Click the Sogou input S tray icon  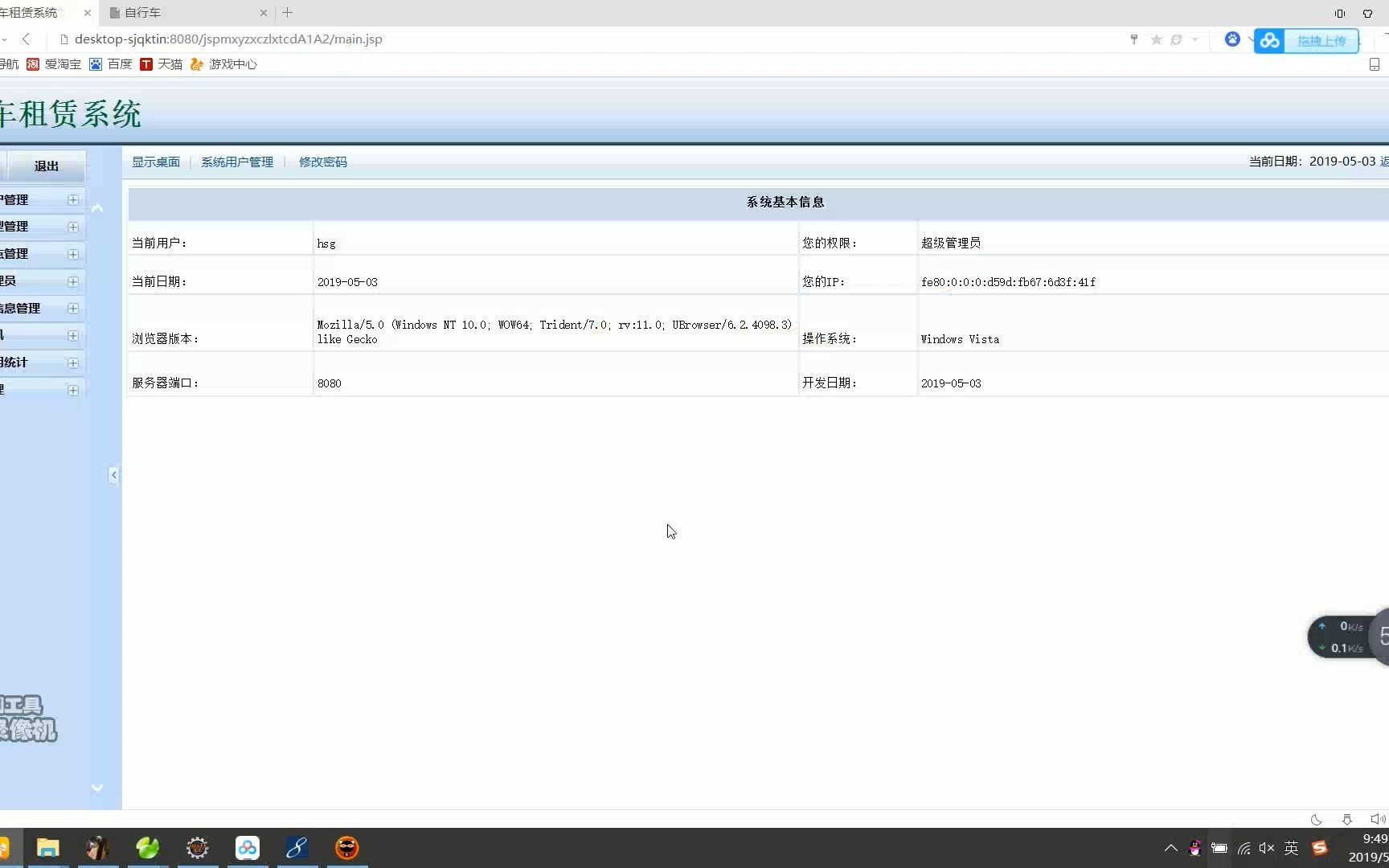[1320, 848]
